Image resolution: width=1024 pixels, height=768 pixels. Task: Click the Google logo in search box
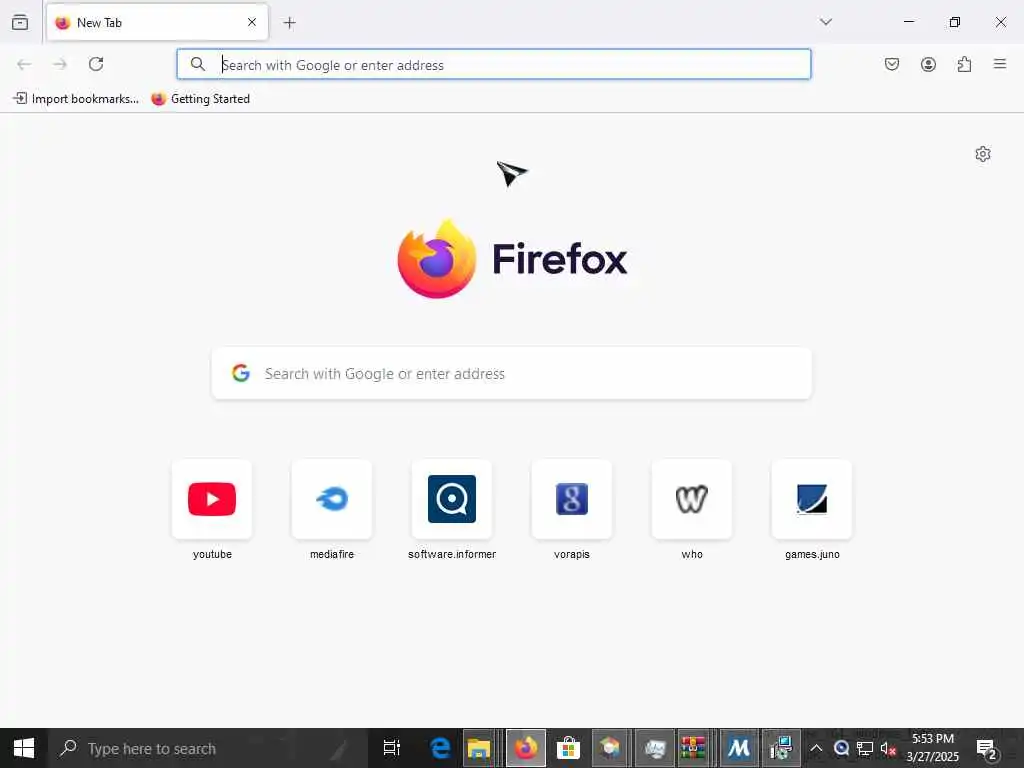point(241,373)
